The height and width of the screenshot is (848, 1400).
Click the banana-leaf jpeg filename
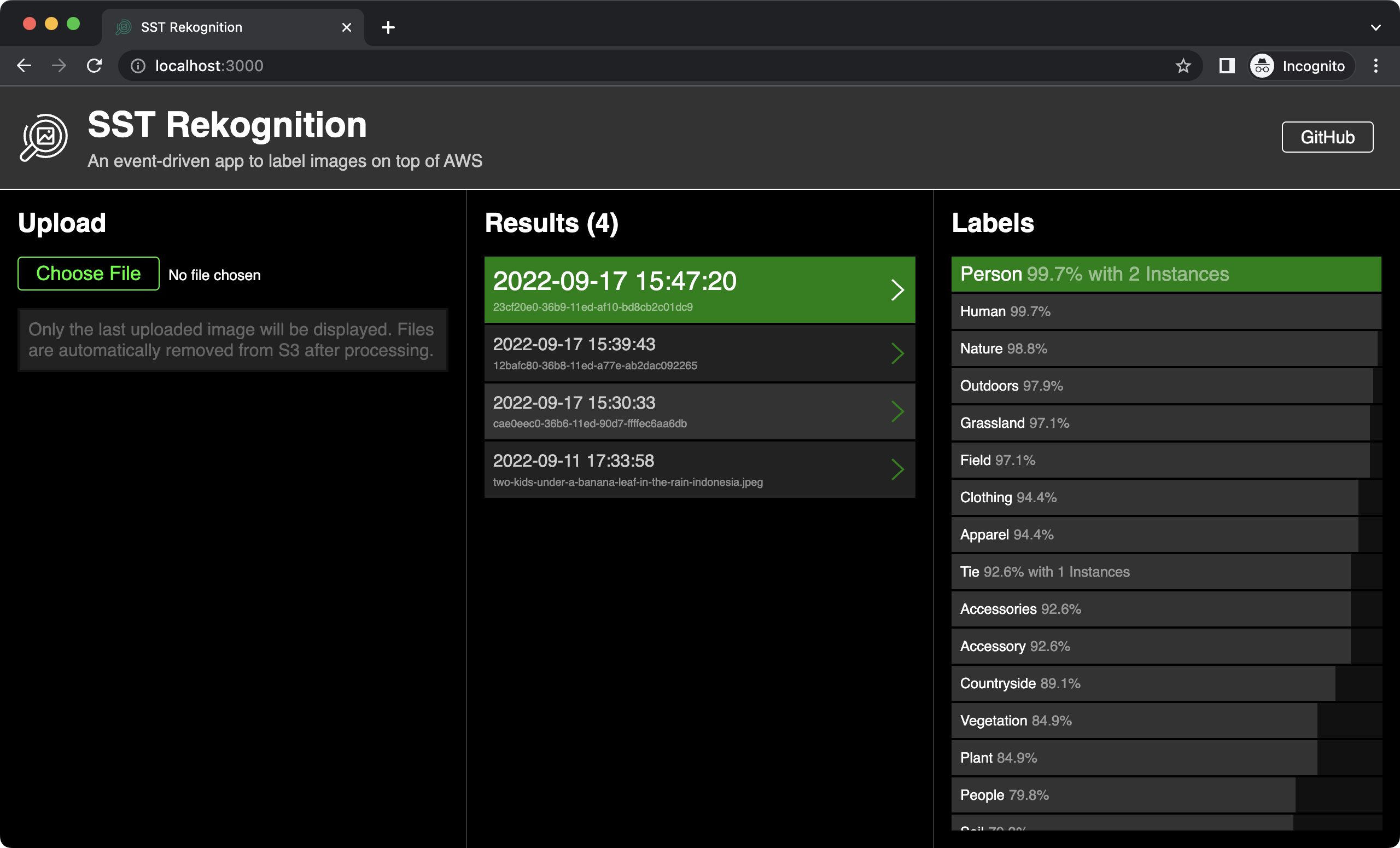coord(628,482)
